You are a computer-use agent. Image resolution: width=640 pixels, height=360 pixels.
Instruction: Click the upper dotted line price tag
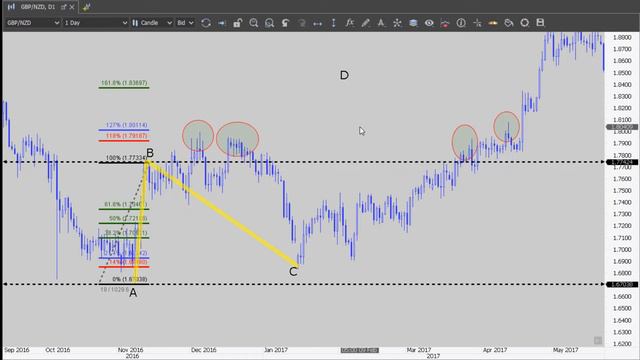[622, 162]
